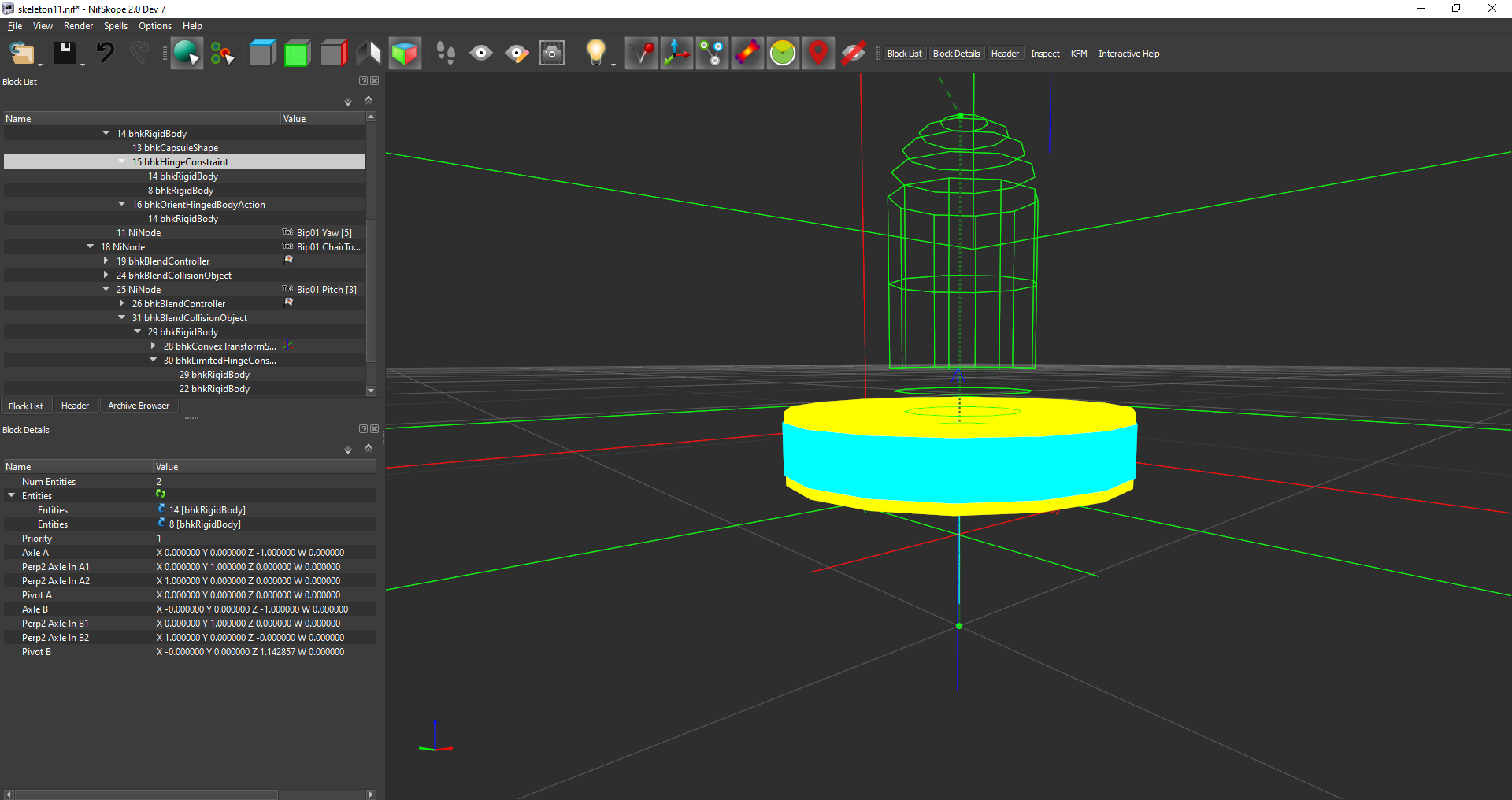Open the Load icon dropdown arrow
Image resolution: width=1512 pixels, height=800 pixels.
pos(40,65)
